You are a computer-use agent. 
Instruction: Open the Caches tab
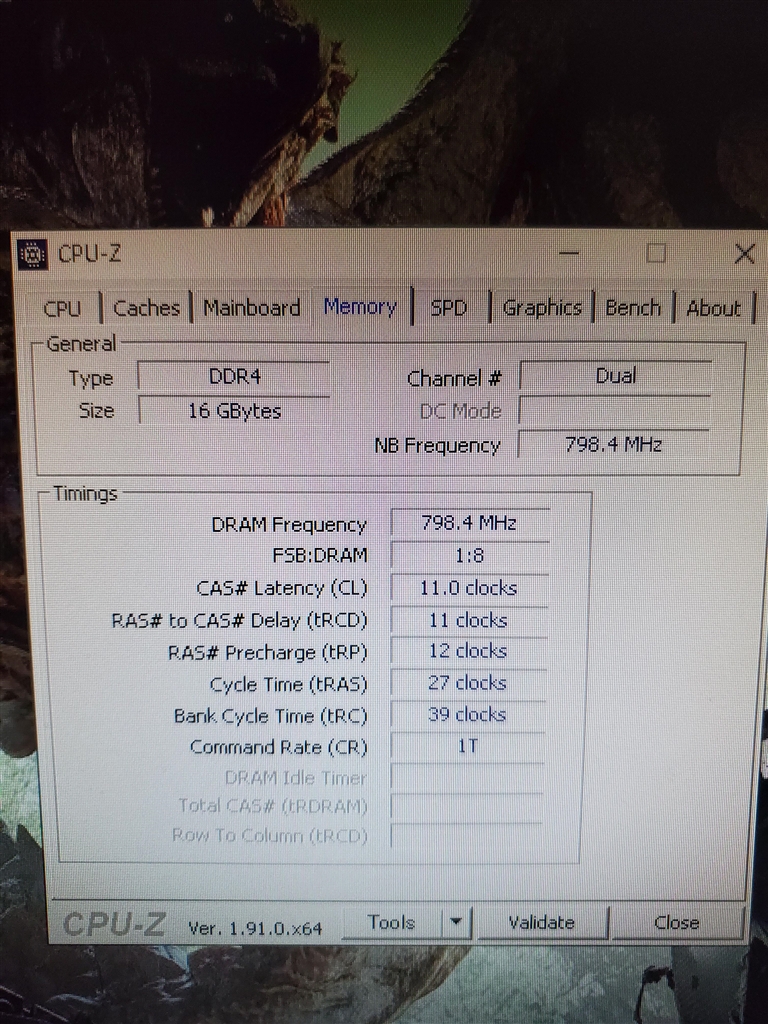146,308
